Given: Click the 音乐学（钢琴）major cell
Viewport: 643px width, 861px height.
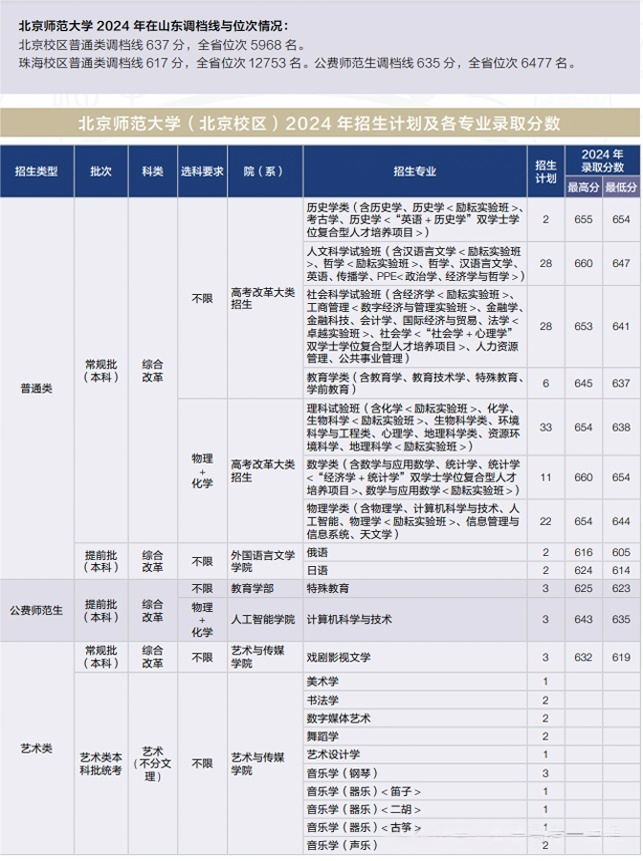Looking at the screenshot, I should coord(415,773).
